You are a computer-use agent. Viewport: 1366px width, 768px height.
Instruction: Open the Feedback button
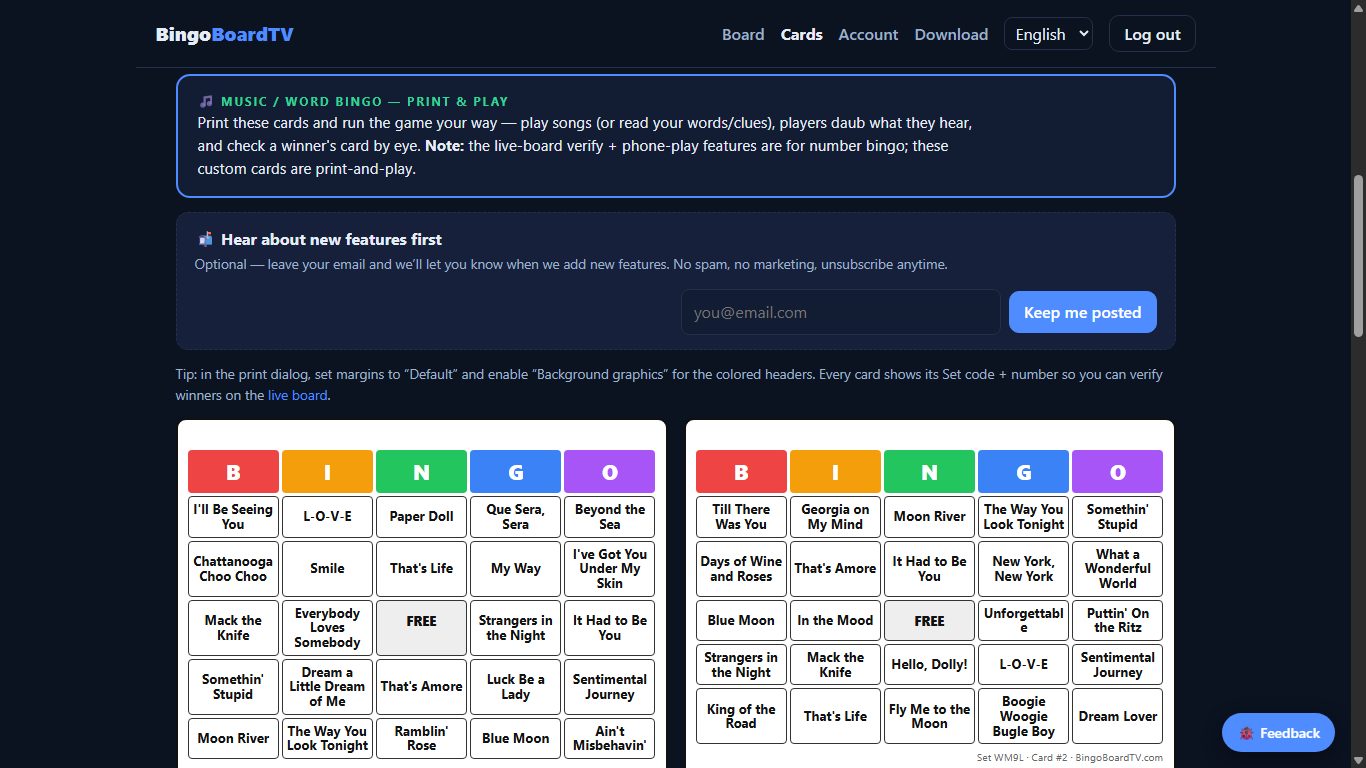click(1278, 733)
